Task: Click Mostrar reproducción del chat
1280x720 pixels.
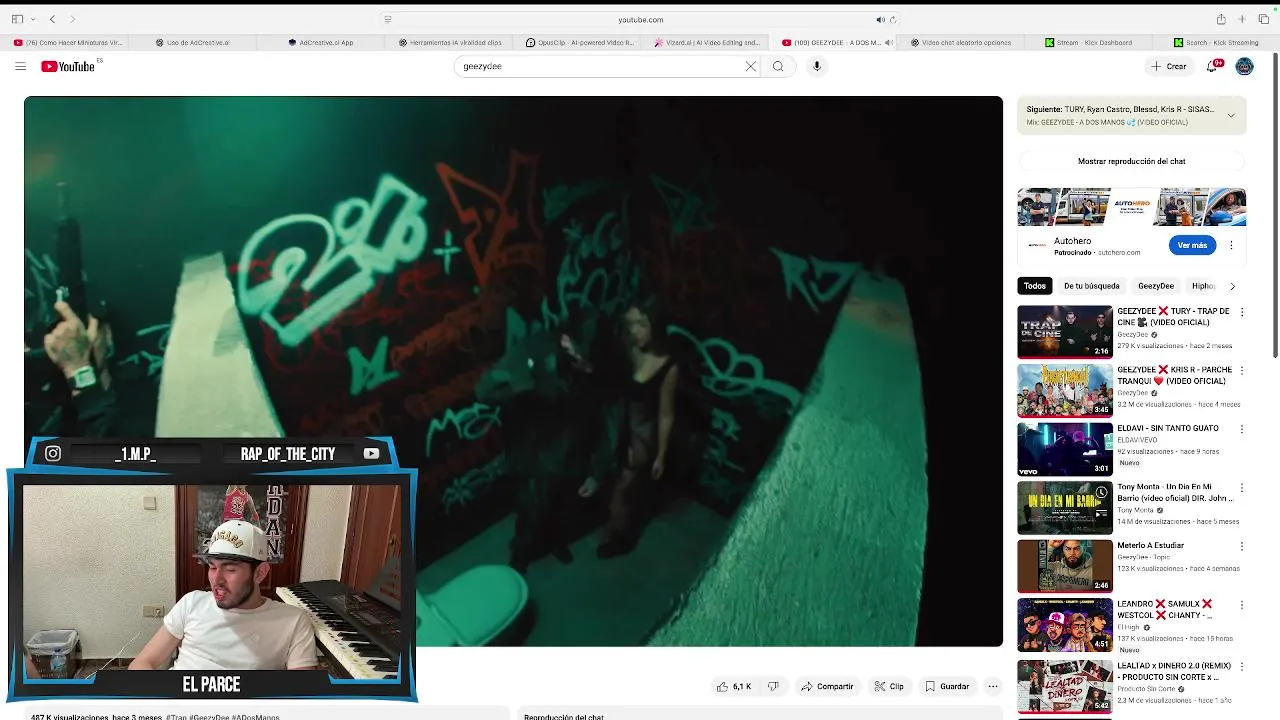Action: click(1131, 161)
